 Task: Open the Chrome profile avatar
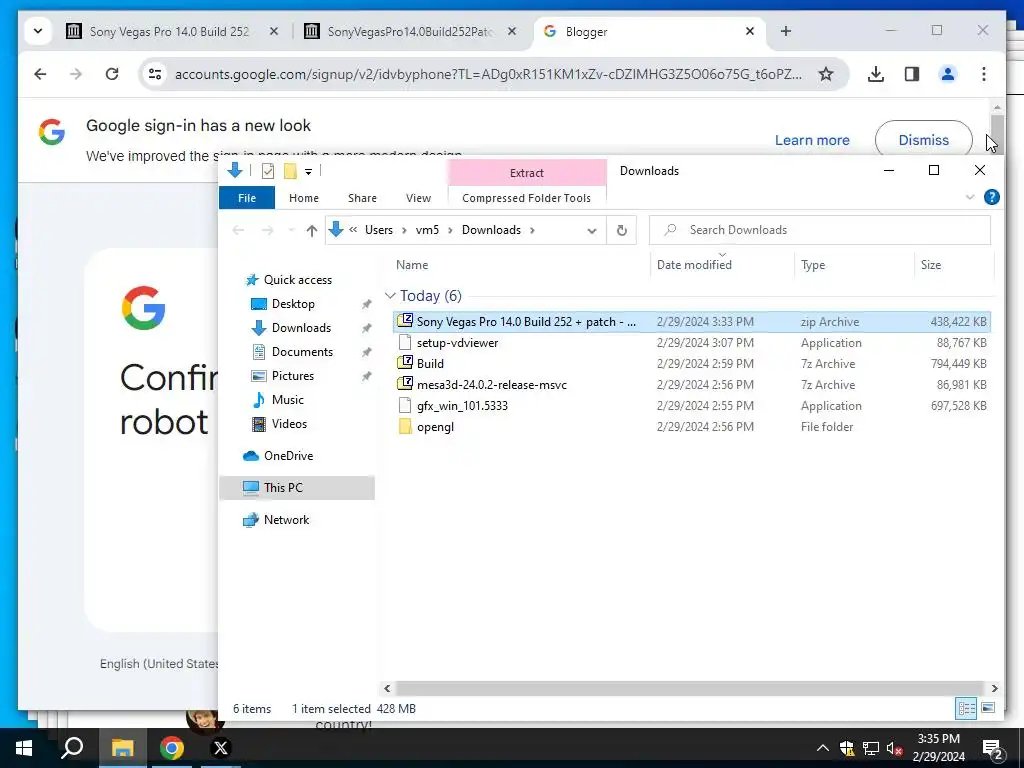[x=948, y=74]
